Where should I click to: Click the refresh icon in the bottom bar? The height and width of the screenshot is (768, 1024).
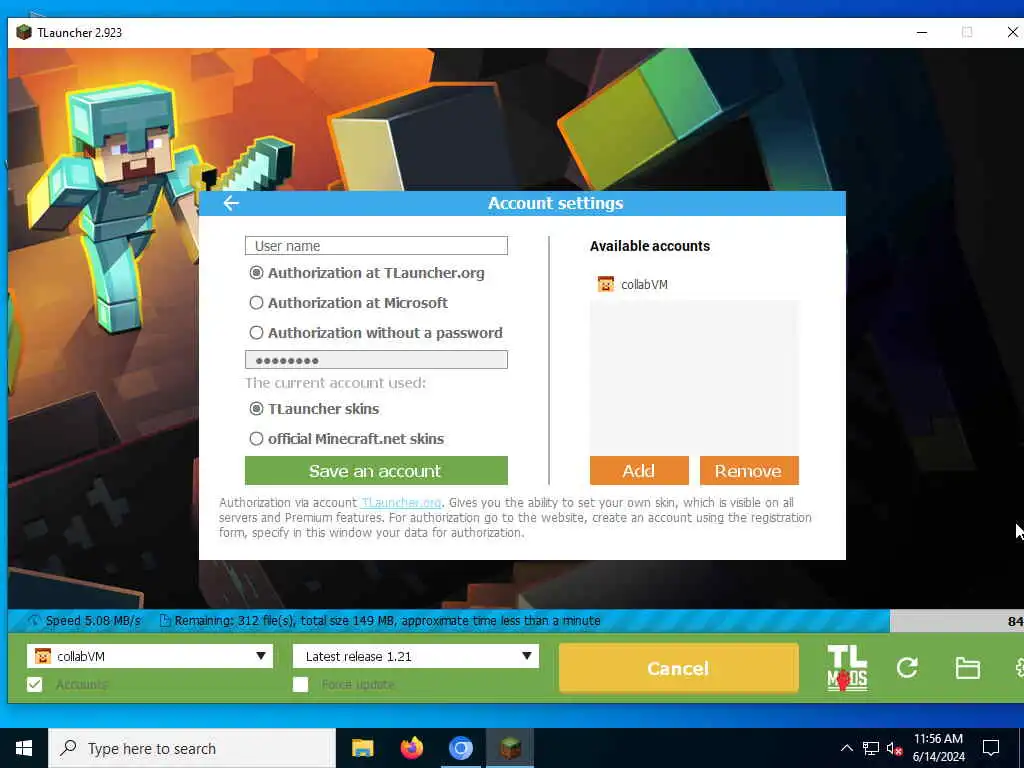907,667
